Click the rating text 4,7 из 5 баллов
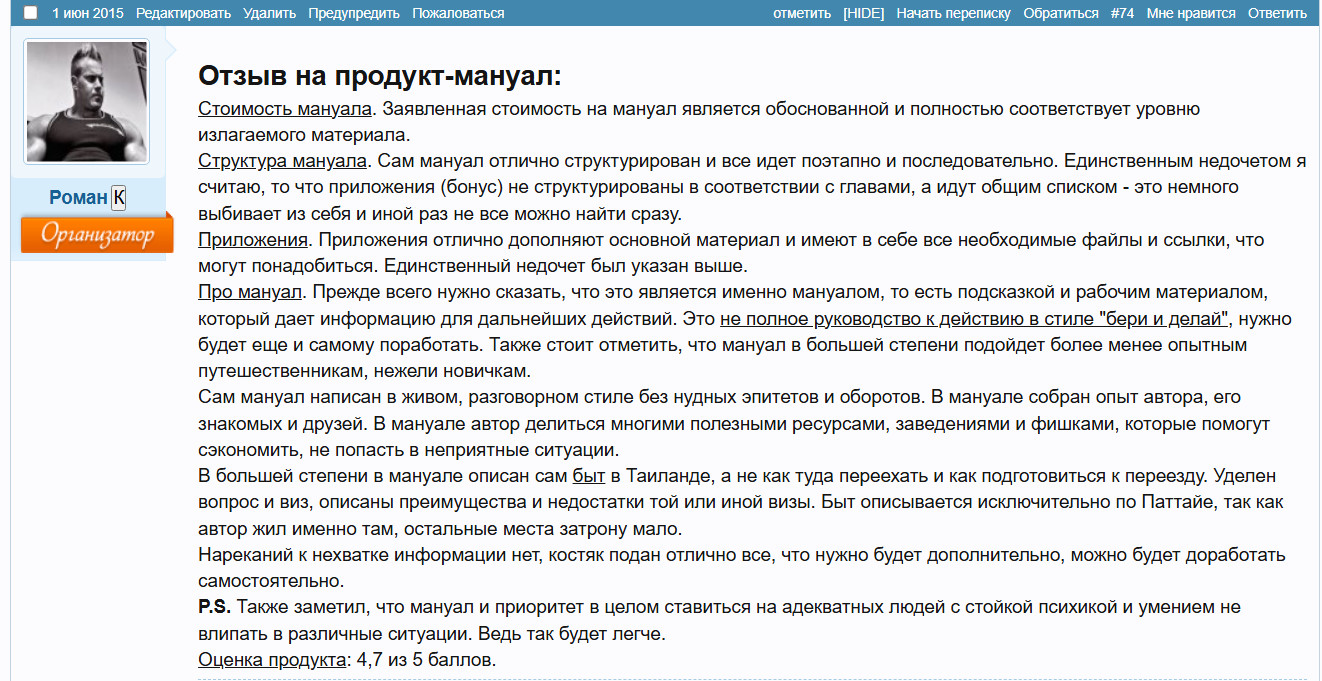 pos(426,659)
